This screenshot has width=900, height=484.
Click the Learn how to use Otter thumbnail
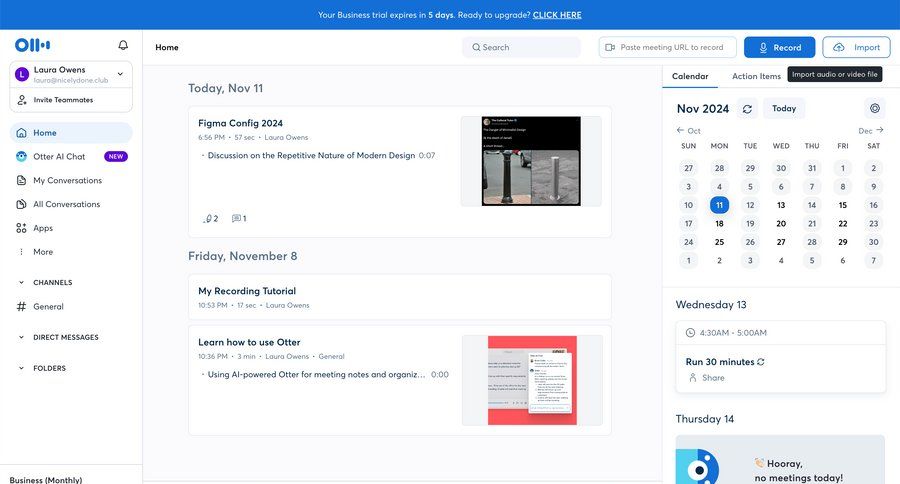pyautogui.click(x=532, y=380)
